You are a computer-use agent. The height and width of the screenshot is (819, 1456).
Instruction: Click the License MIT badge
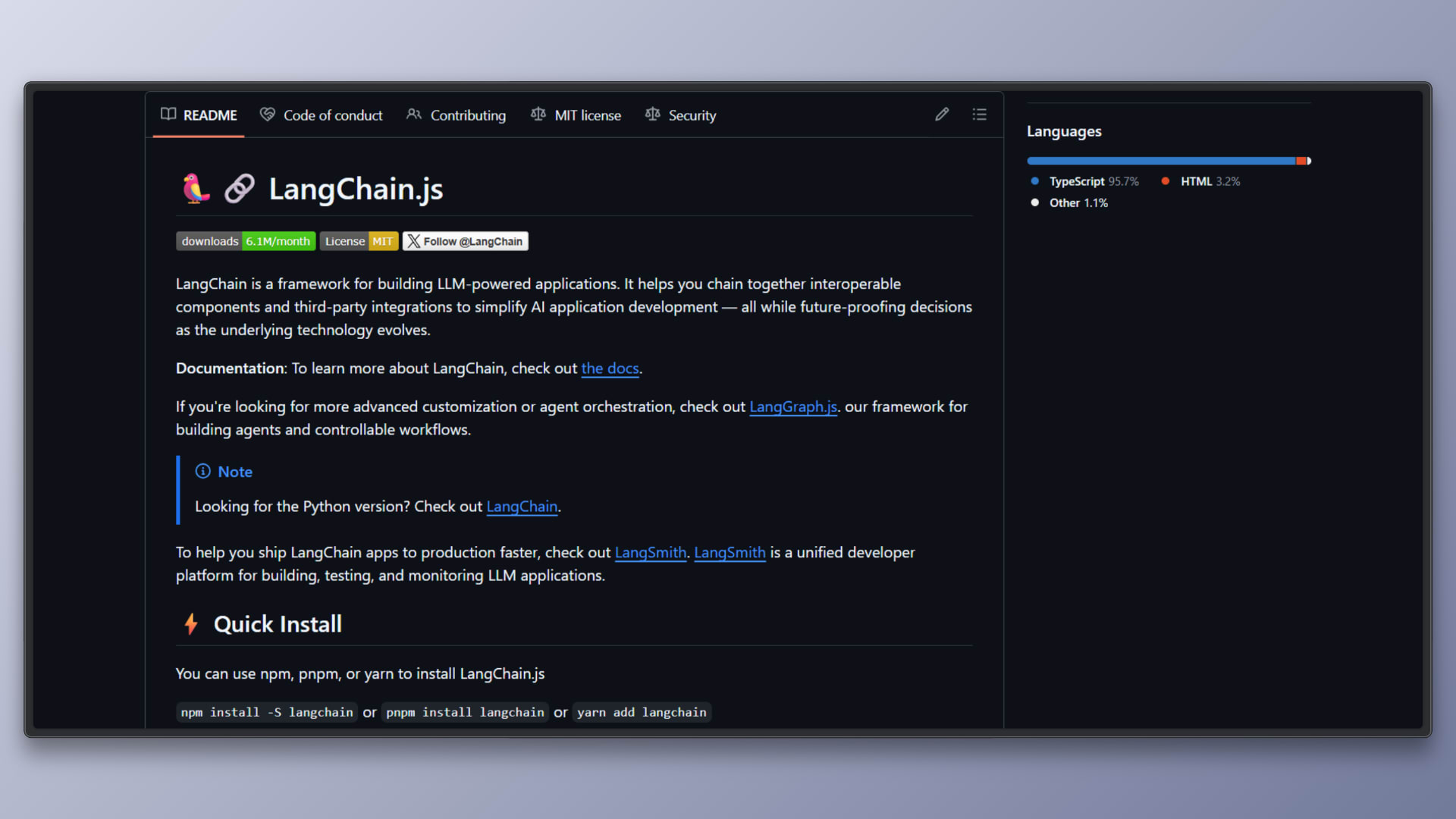tap(359, 241)
